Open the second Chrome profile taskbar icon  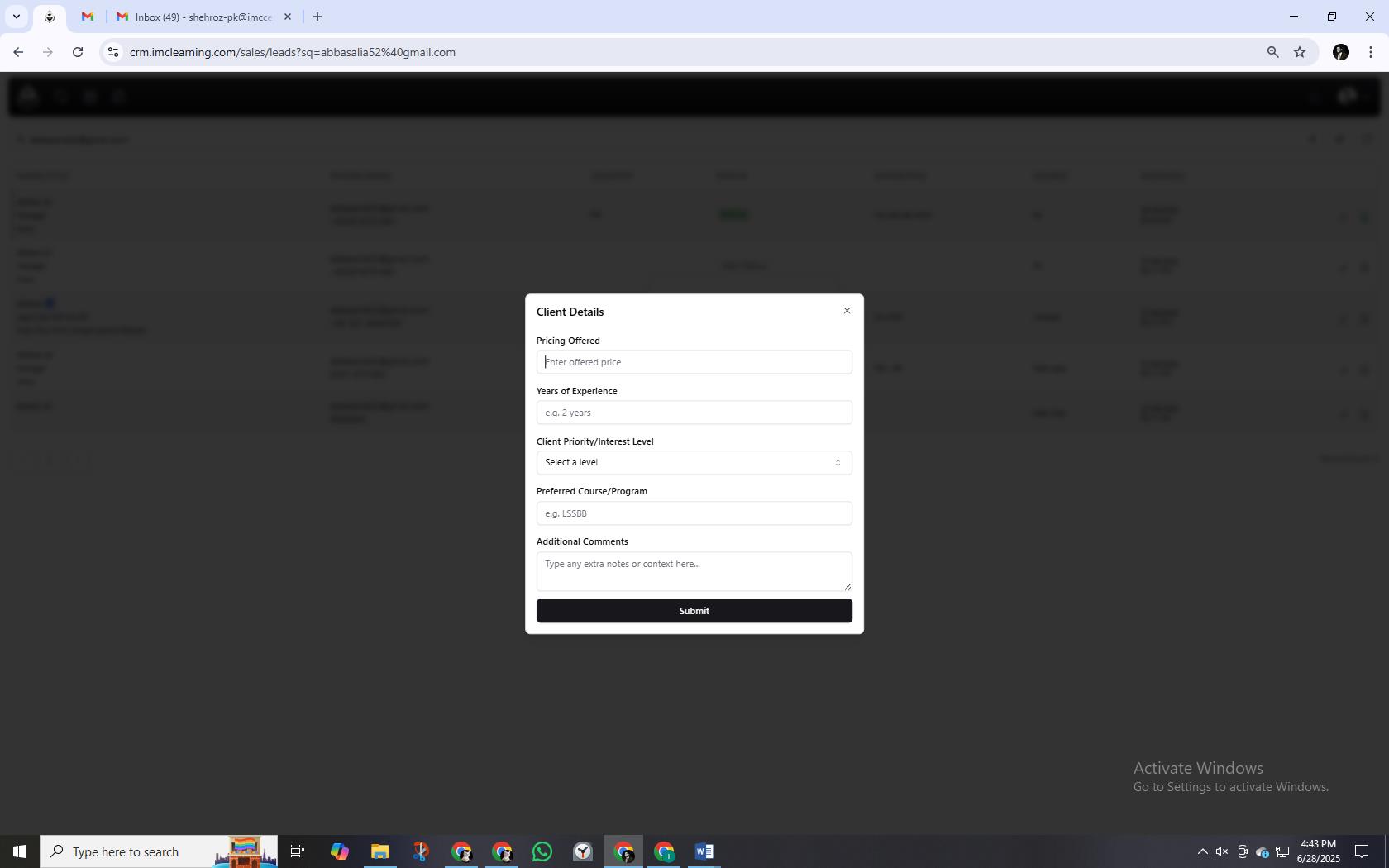[x=502, y=851]
